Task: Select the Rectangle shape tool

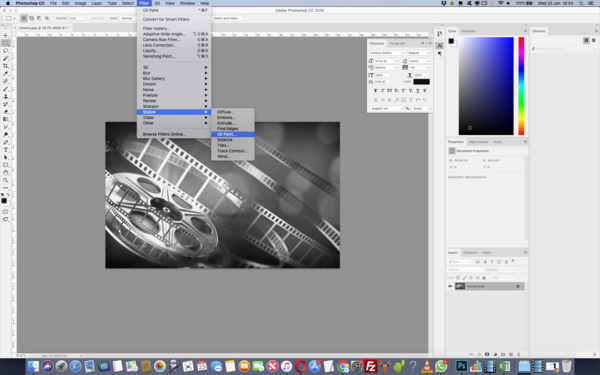Action: (x=6, y=165)
